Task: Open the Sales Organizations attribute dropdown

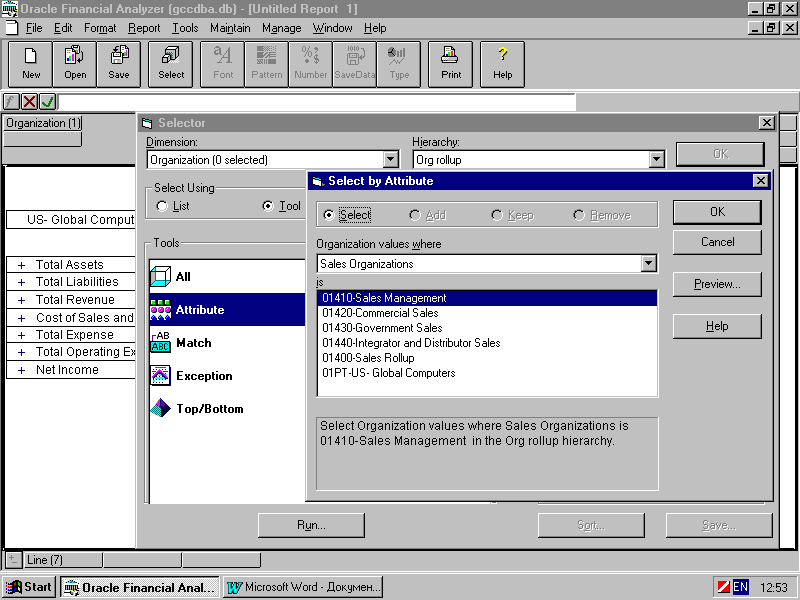Action: [648, 264]
